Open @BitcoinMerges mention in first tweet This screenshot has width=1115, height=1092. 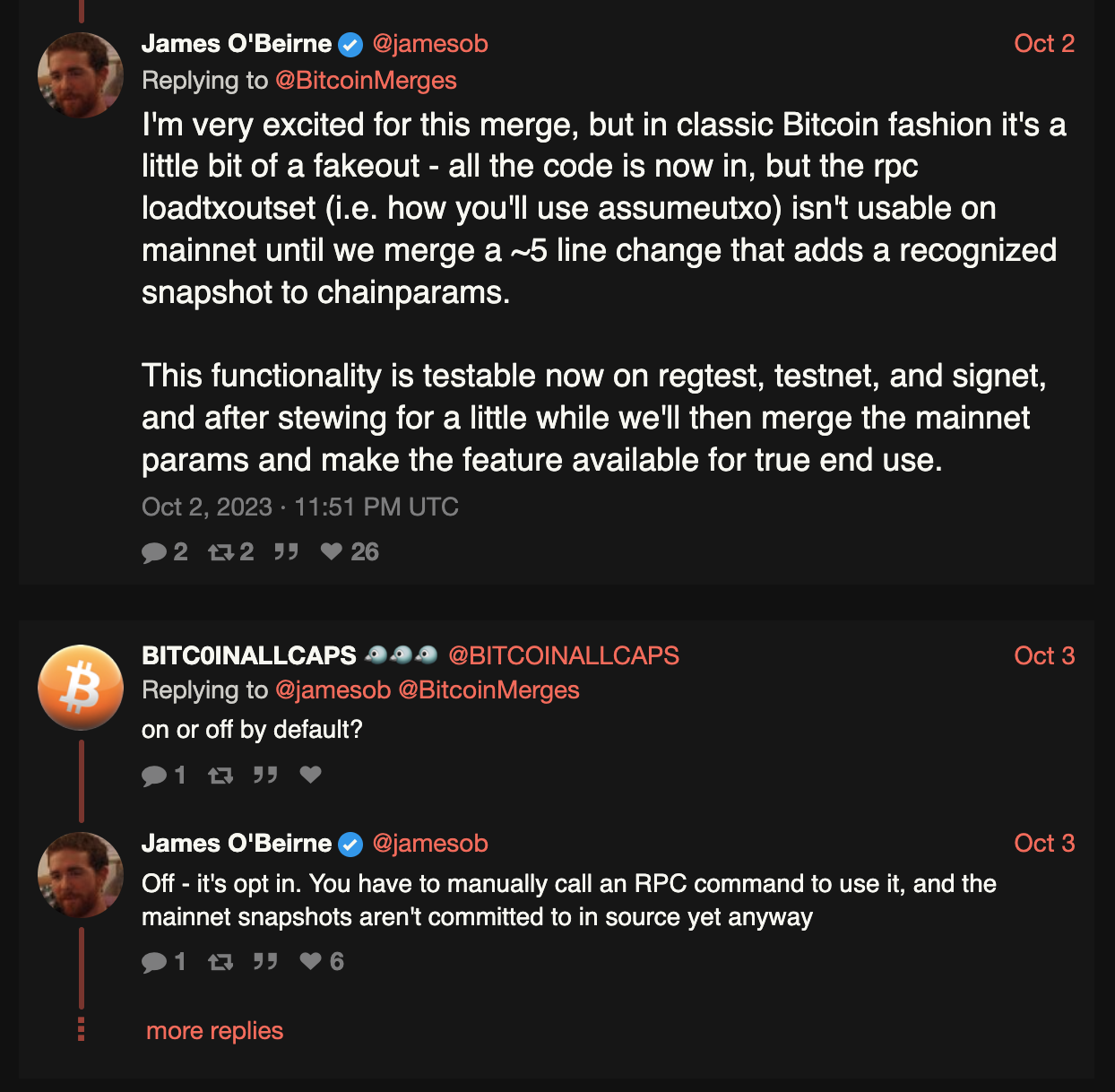366,81
